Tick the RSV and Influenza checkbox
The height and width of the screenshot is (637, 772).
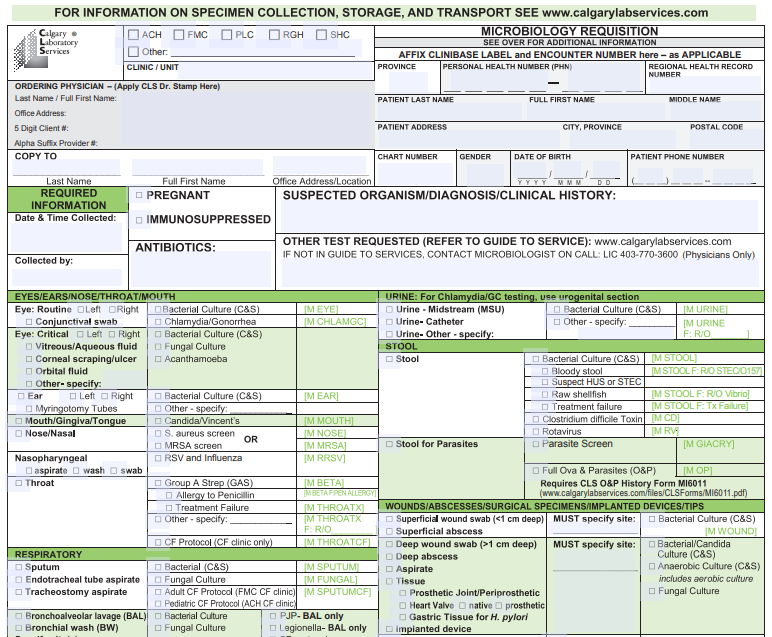coord(158,458)
